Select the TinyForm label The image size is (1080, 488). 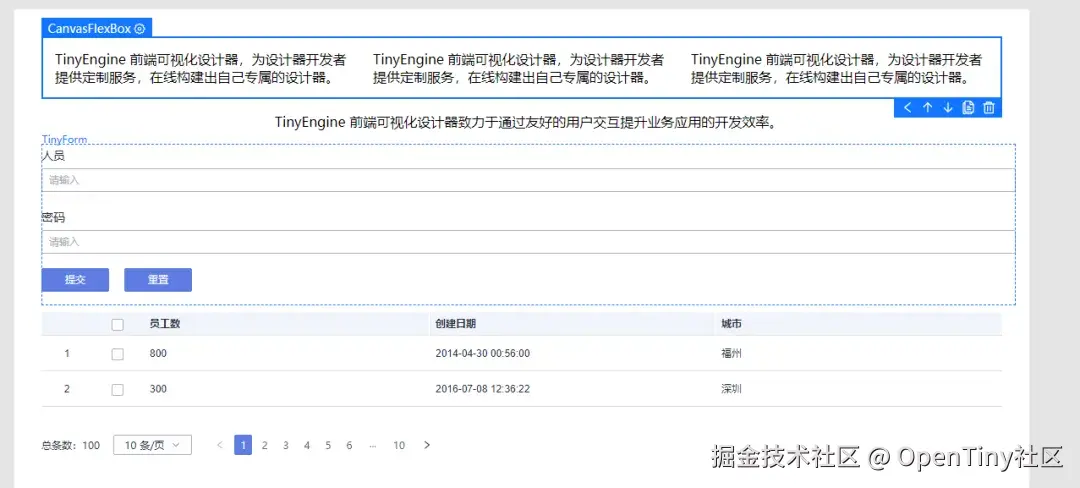click(x=65, y=140)
